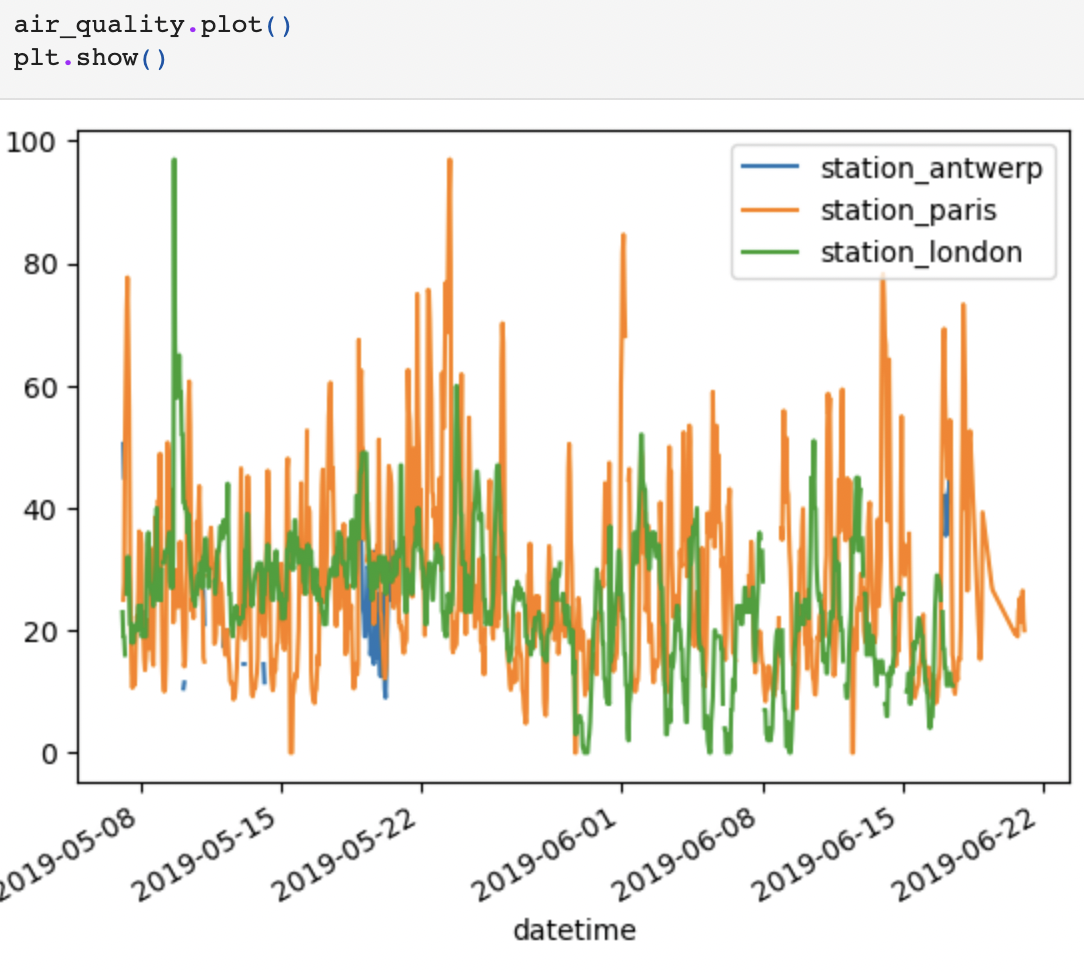The image size is (1084, 972).
Task: Click the 100 y-axis tick label
Action: [30, 142]
